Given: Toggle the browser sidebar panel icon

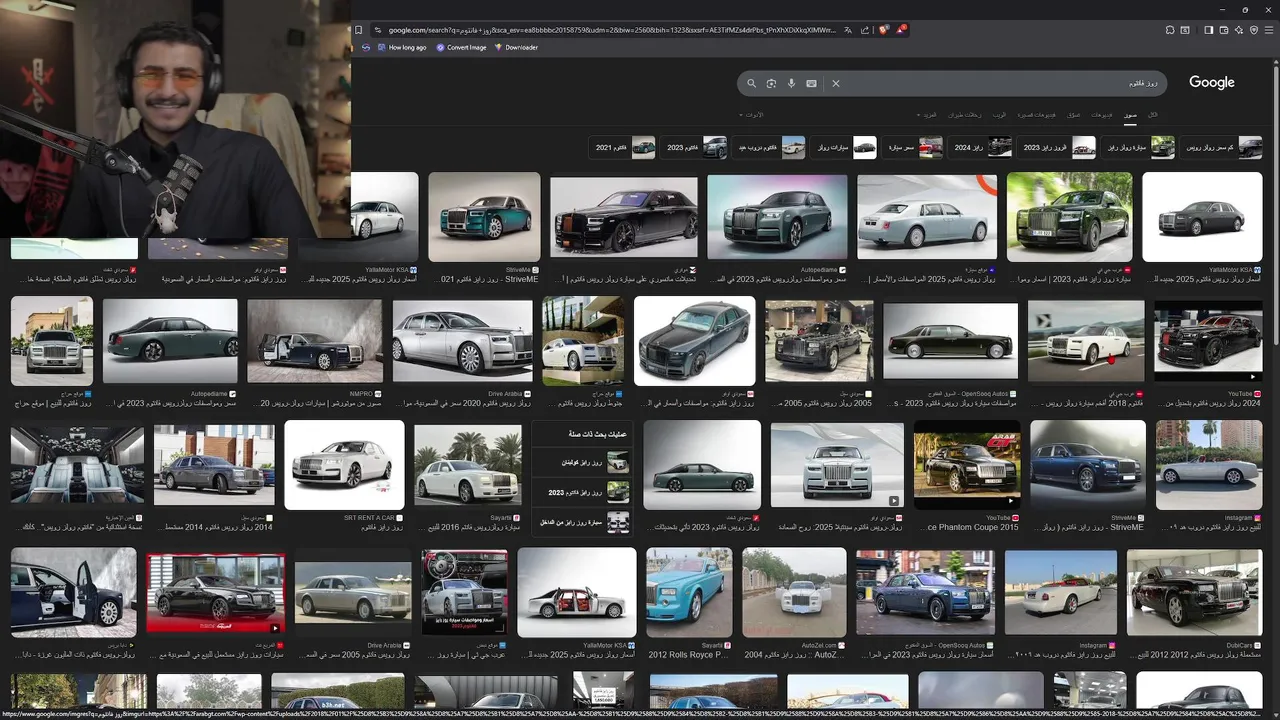Looking at the screenshot, I should 1208,30.
